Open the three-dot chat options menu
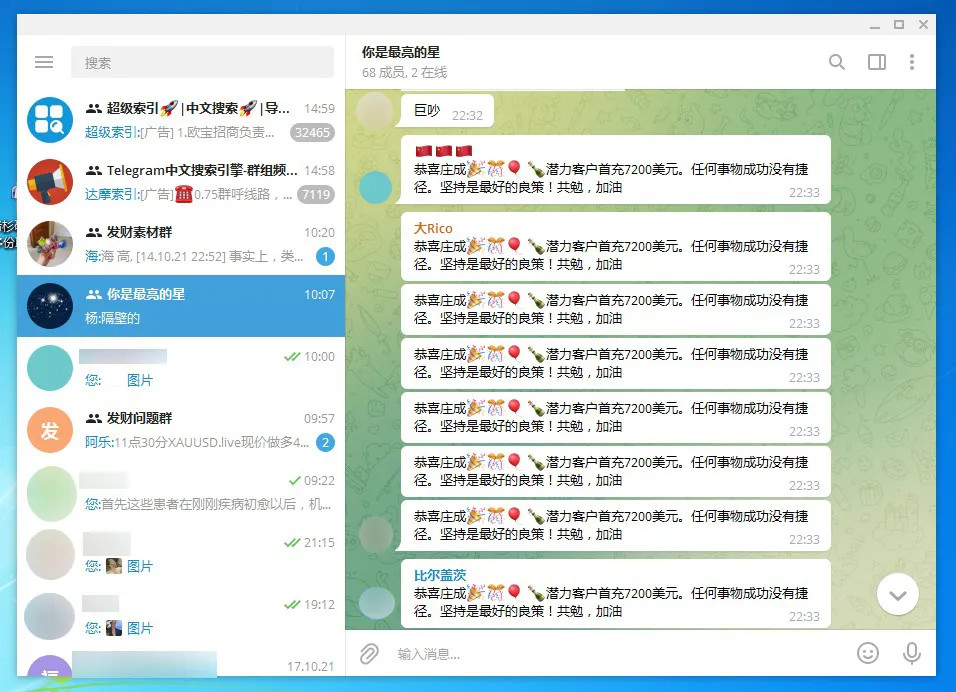 pyautogui.click(x=911, y=62)
